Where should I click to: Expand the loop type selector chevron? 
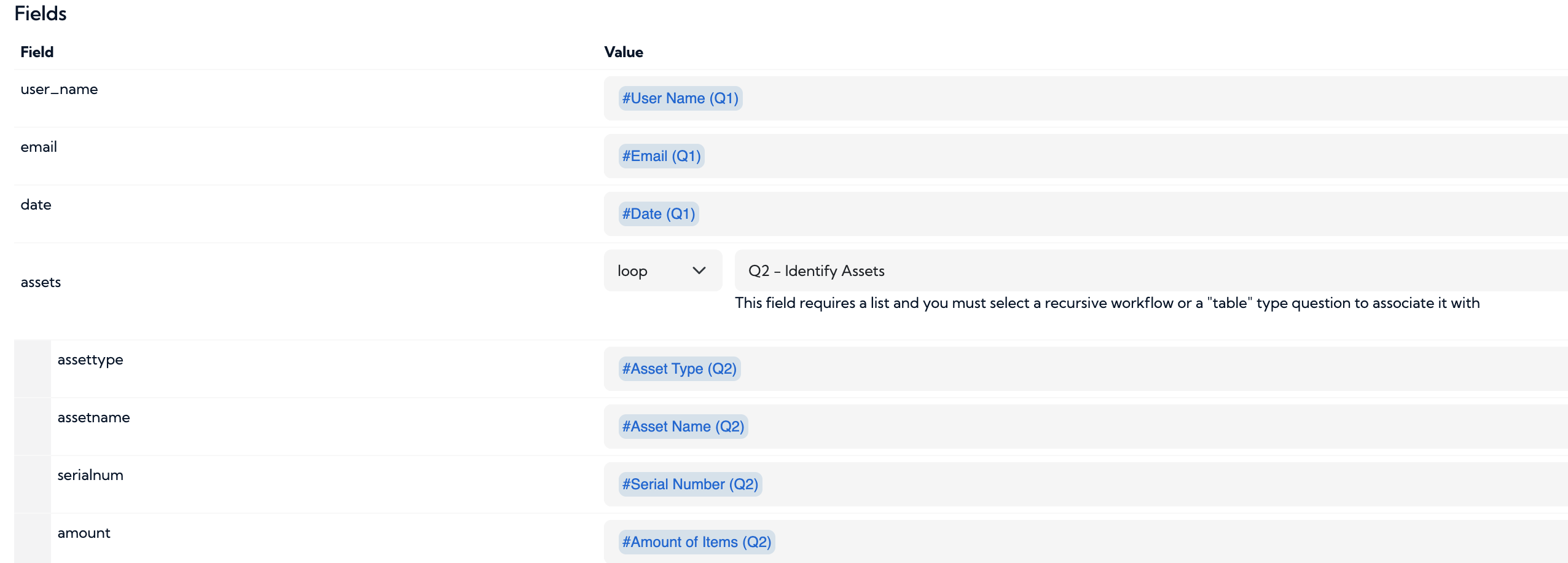coord(698,270)
